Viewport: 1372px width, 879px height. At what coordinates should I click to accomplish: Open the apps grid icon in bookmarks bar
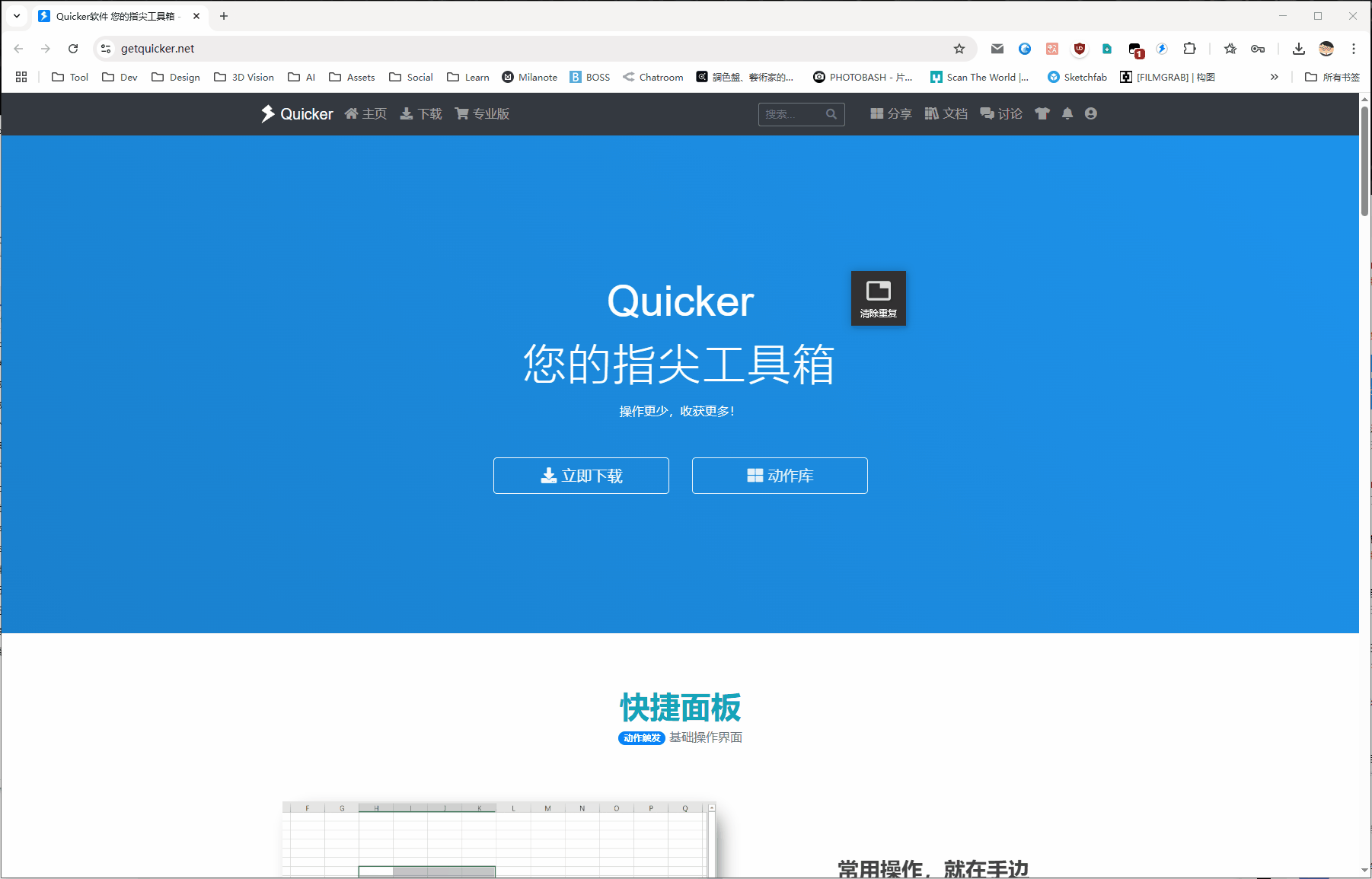coord(21,77)
